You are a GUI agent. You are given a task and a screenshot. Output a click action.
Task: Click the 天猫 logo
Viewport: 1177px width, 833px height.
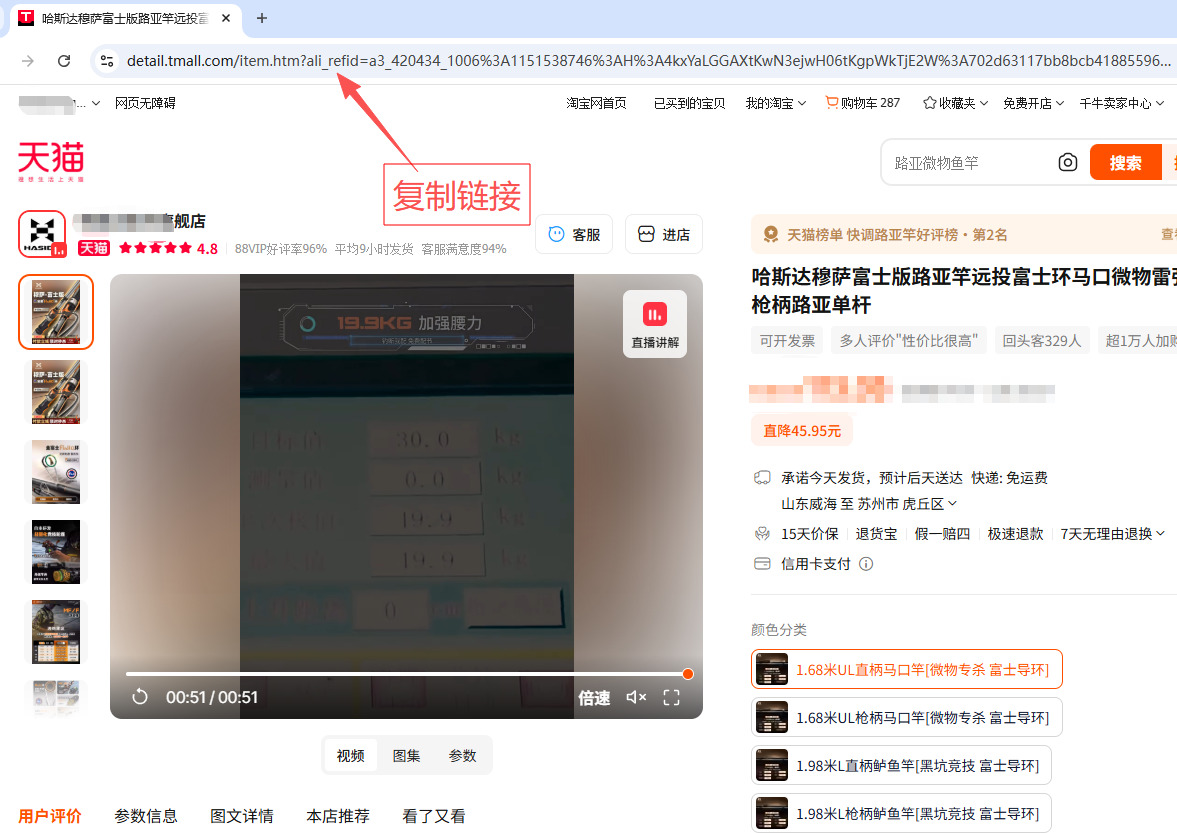51,161
